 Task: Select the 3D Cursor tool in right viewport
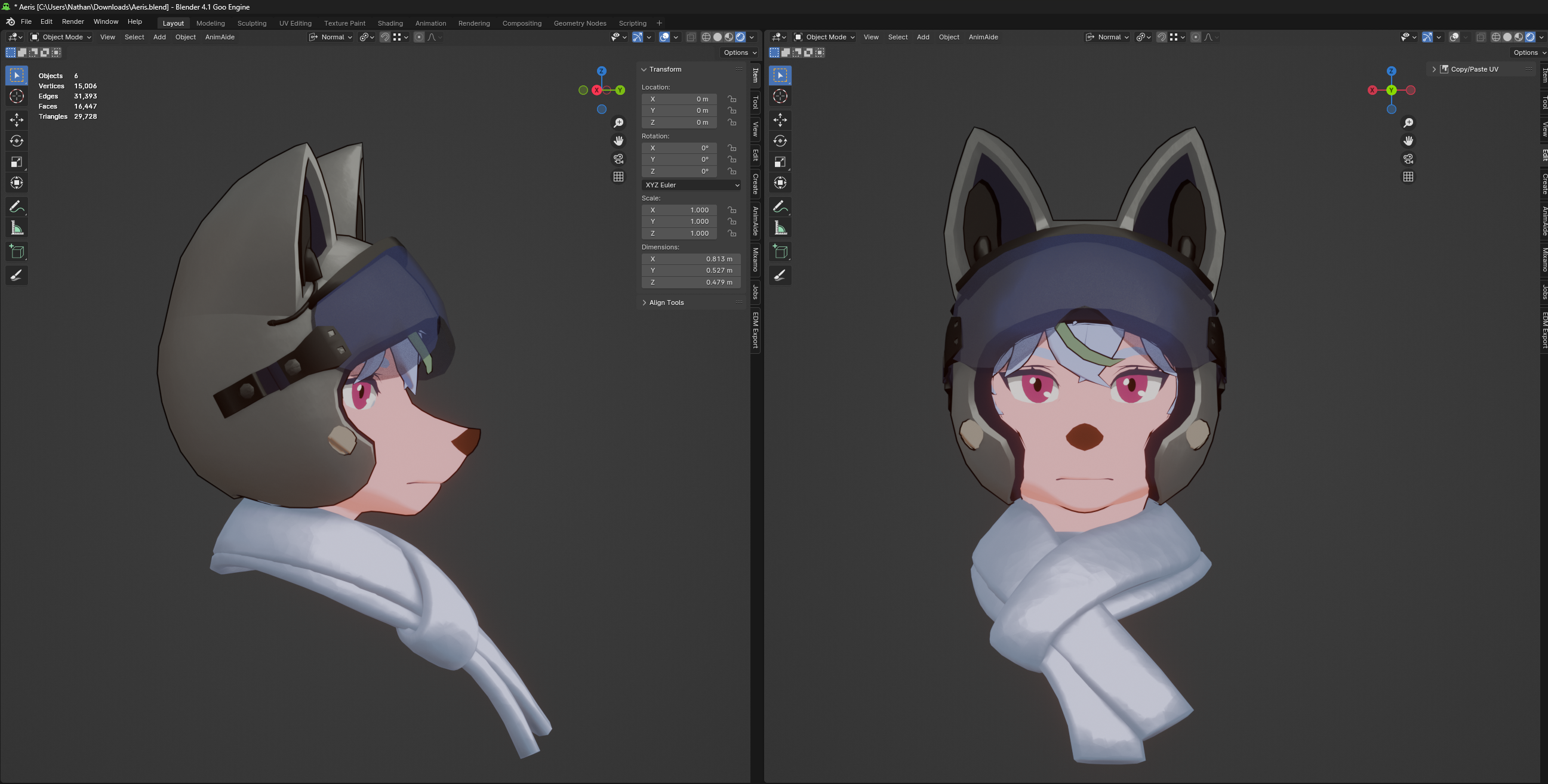coord(780,96)
